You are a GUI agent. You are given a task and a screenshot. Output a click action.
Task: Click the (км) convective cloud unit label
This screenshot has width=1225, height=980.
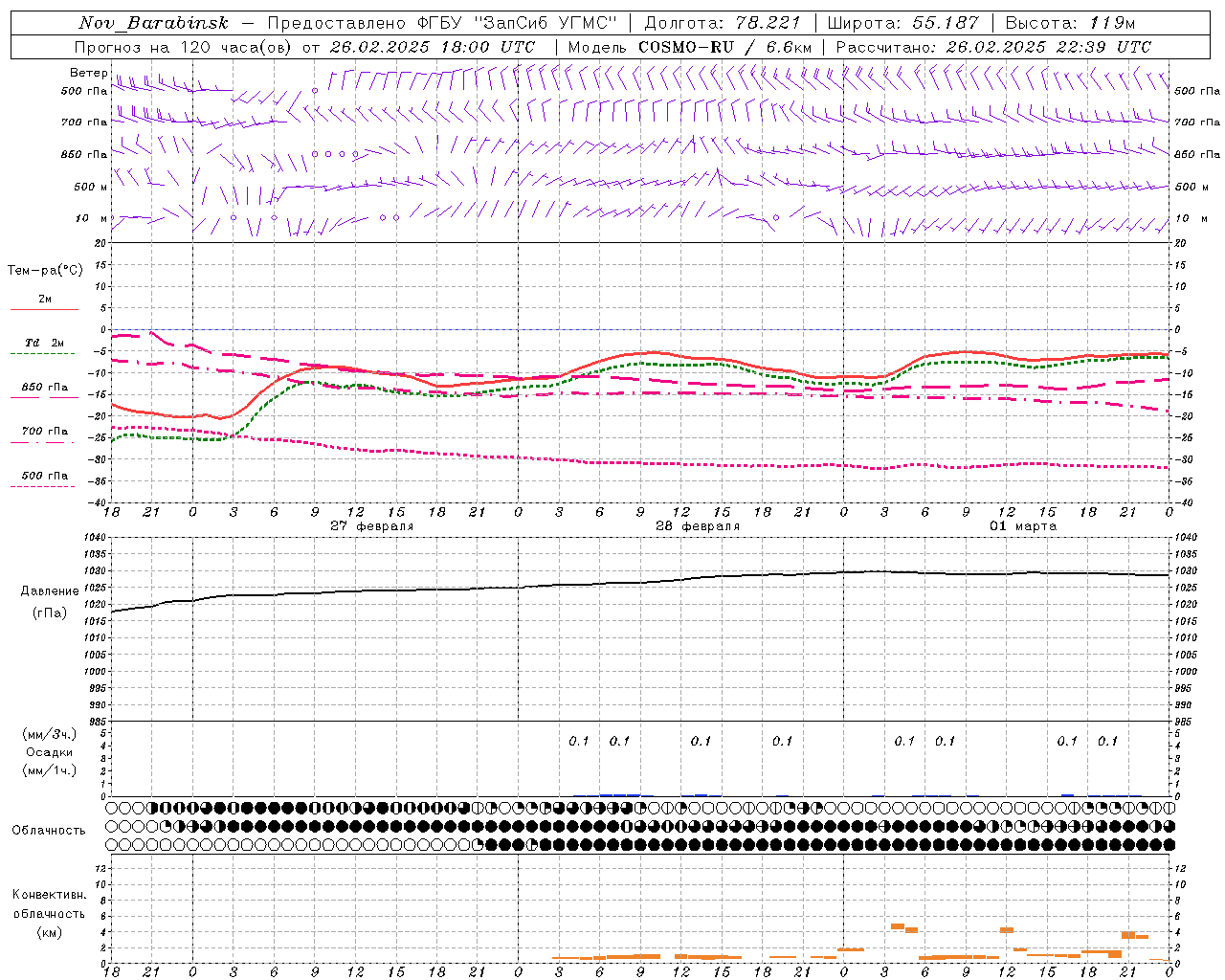[x=50, y=933]
